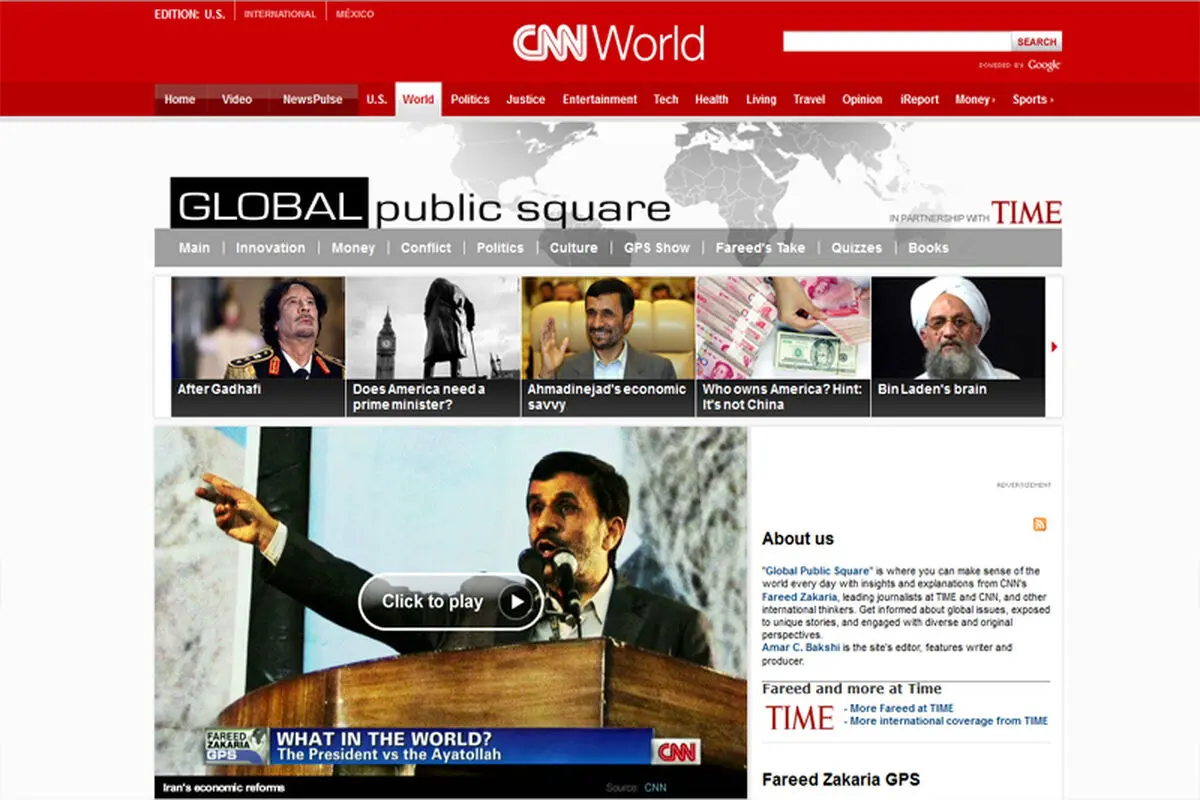The image size is (1200, 800).
Task: Open Bin Laden's brain story thumbnail
Action: pyautogui.click(x=958, y=346)
